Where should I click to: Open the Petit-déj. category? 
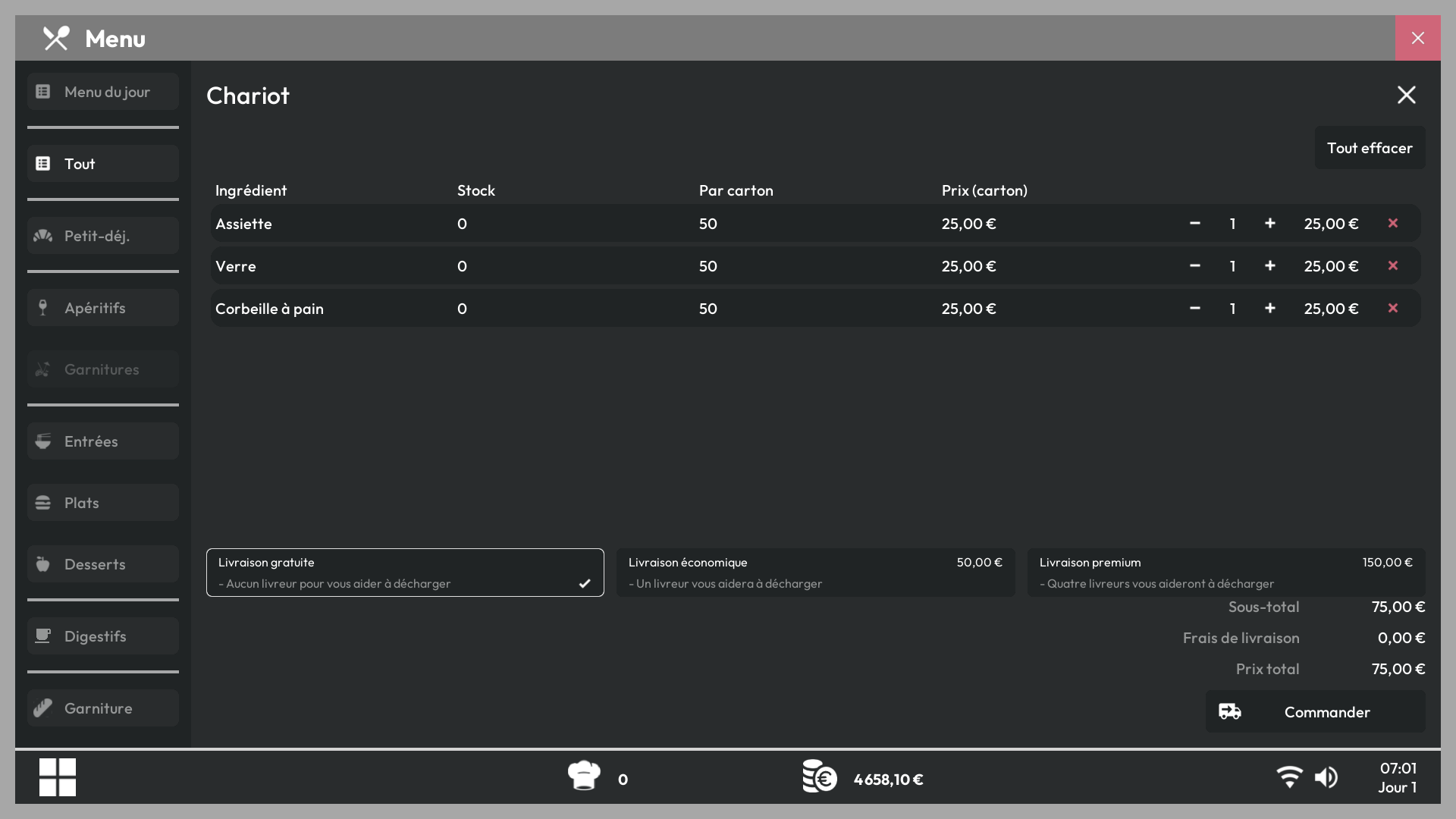(x=103, y=236)
